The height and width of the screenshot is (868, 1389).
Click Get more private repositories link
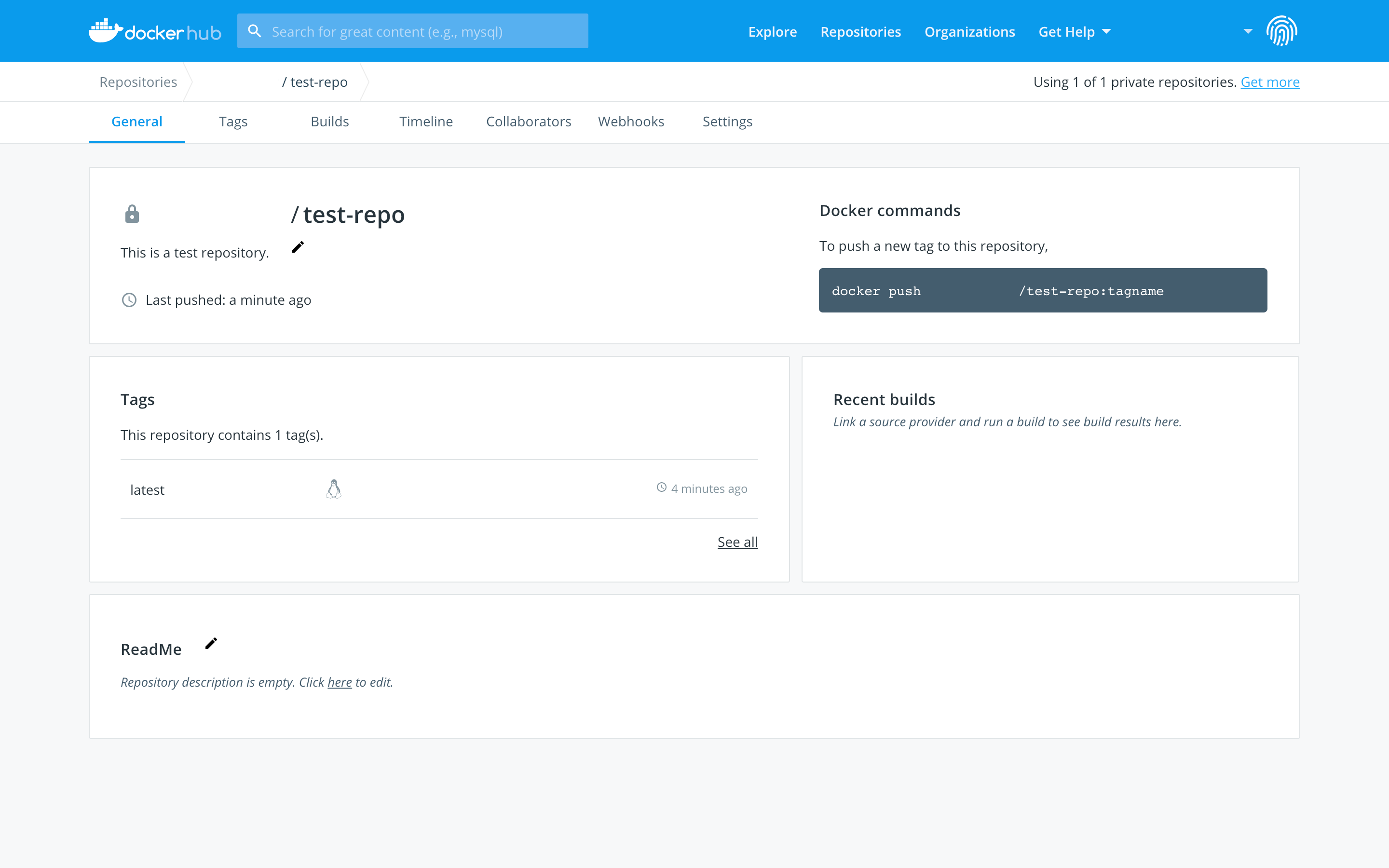1269,81
